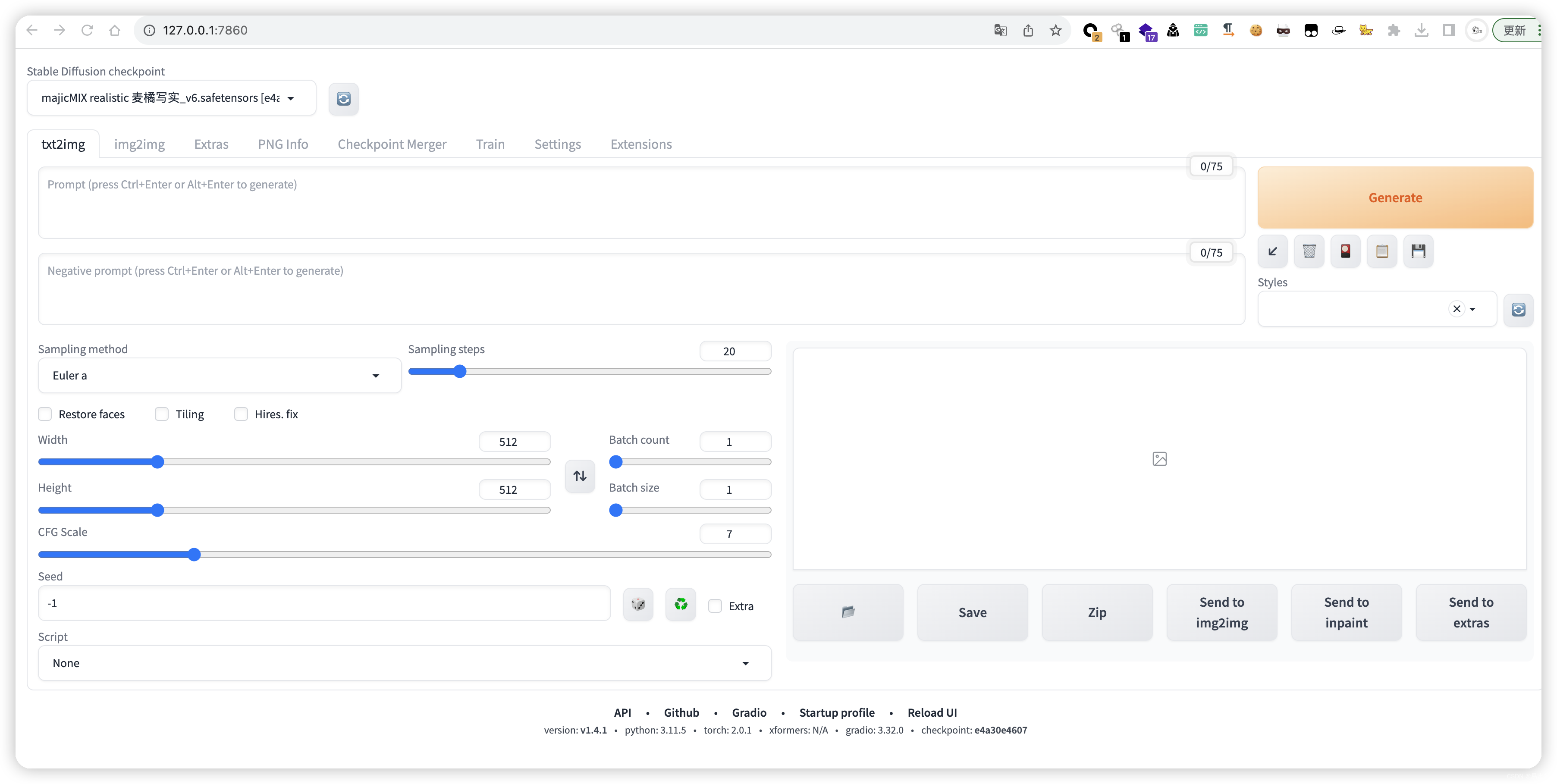Open the Settings tab
1557x784 pixels.
tap(557, 144)
